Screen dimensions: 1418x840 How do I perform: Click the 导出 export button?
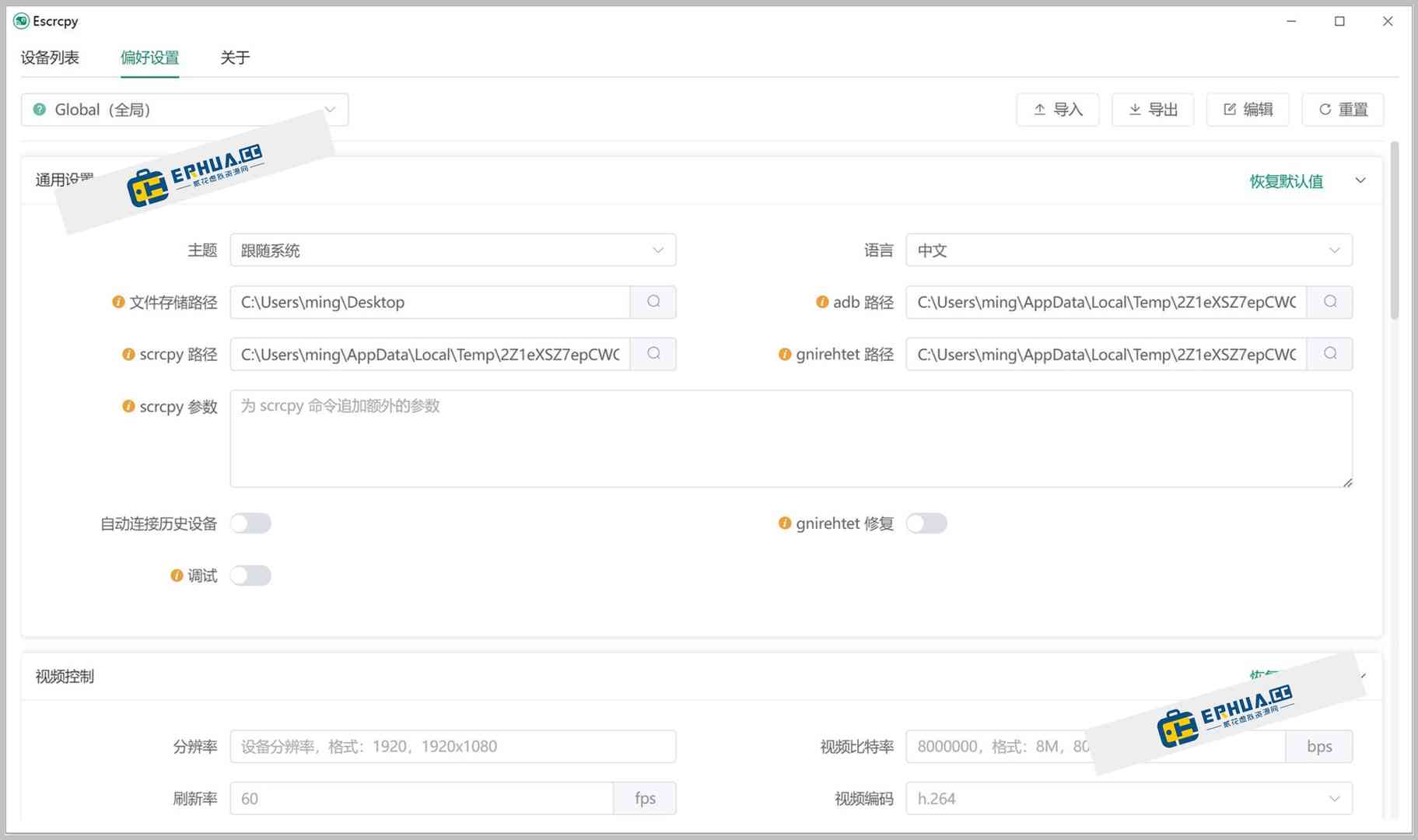[x=1153, y=110]
